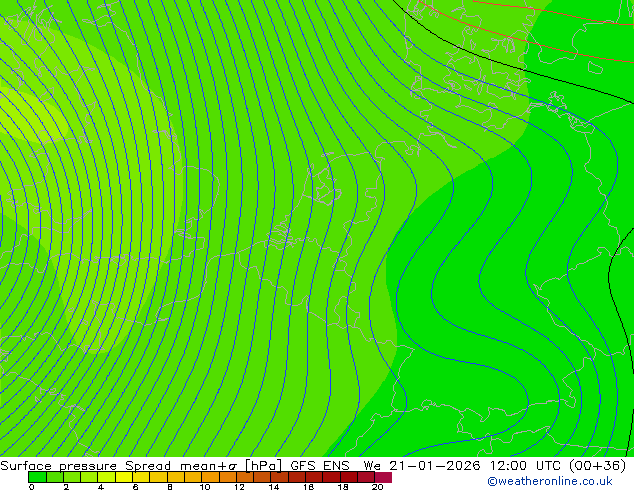The image size is (634, 490).
Task: Click the date 'We 21-01-2026'
Action: point(422,466)
